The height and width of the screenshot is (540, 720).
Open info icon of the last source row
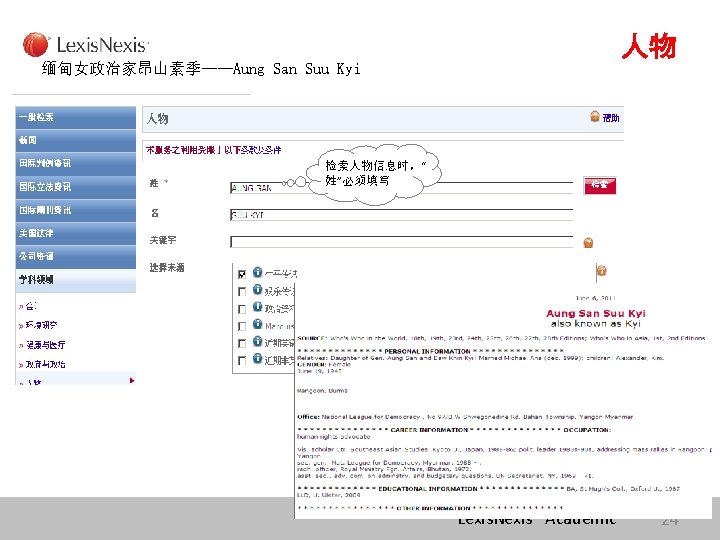coord(258,359)
